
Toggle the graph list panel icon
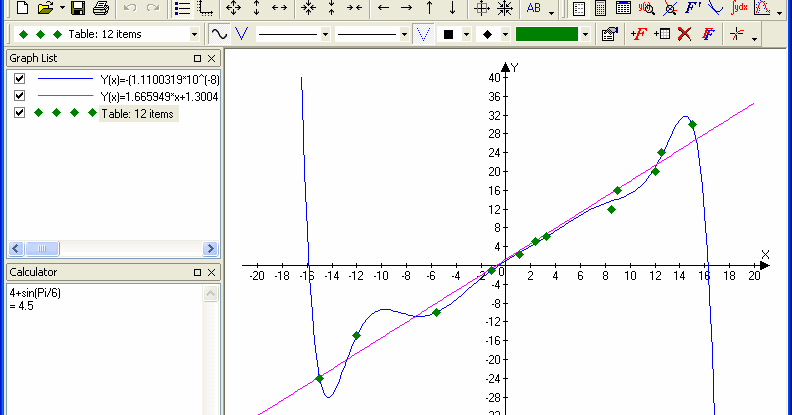(x=182, y=8)
